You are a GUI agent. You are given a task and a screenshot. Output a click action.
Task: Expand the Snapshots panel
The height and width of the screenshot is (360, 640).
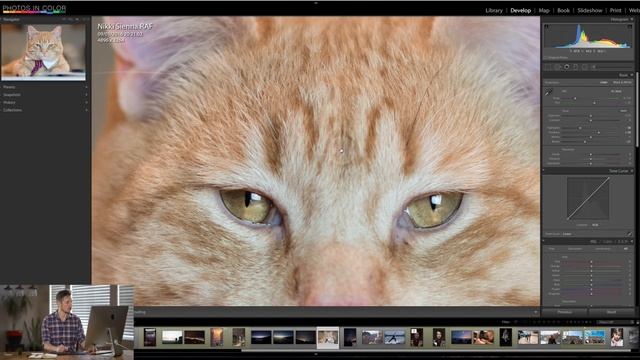pos(11,95)
